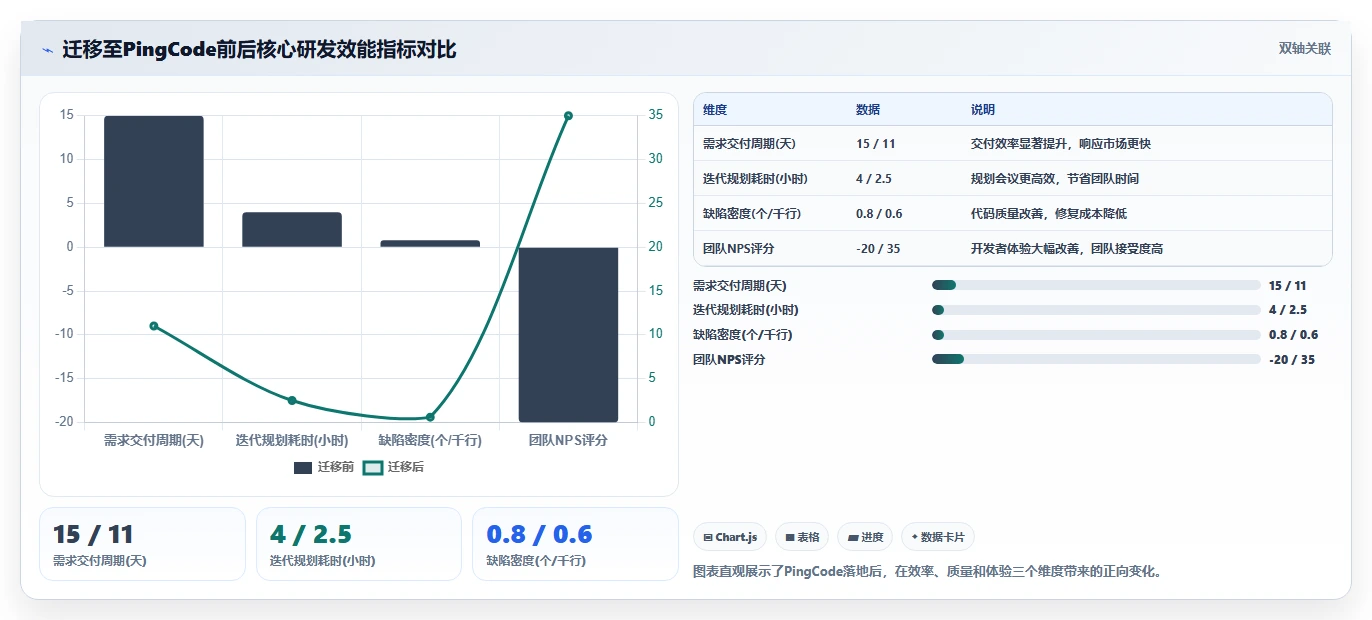Toggle the 迁移前 legend item
This screenshot has width=1372, height=620.
click(x=324, y=467)
